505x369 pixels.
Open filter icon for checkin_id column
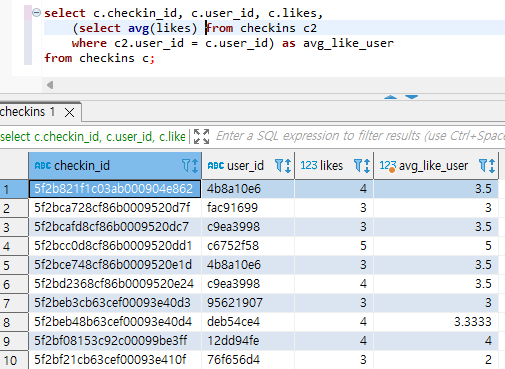click(x=186, y=165)
